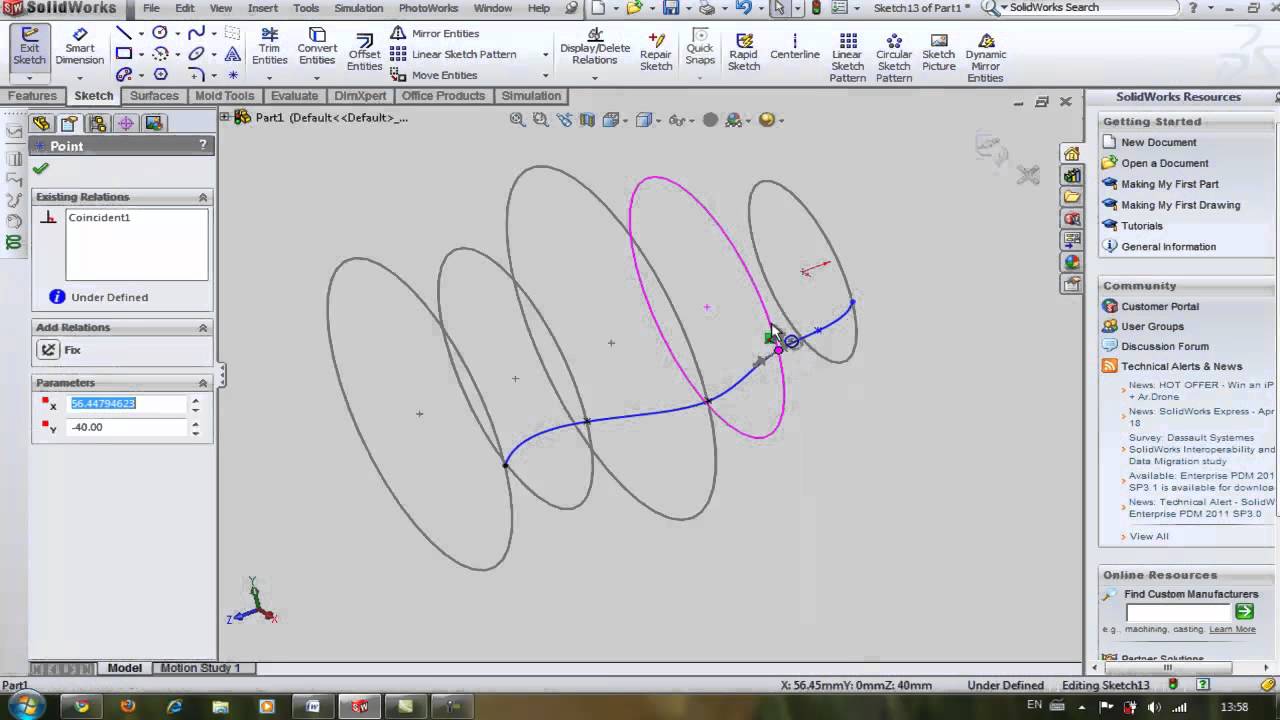This screenshot has height=720, width=1280.
Task: Collapse the Existing Relations section
Action: (x=202, y=197)
